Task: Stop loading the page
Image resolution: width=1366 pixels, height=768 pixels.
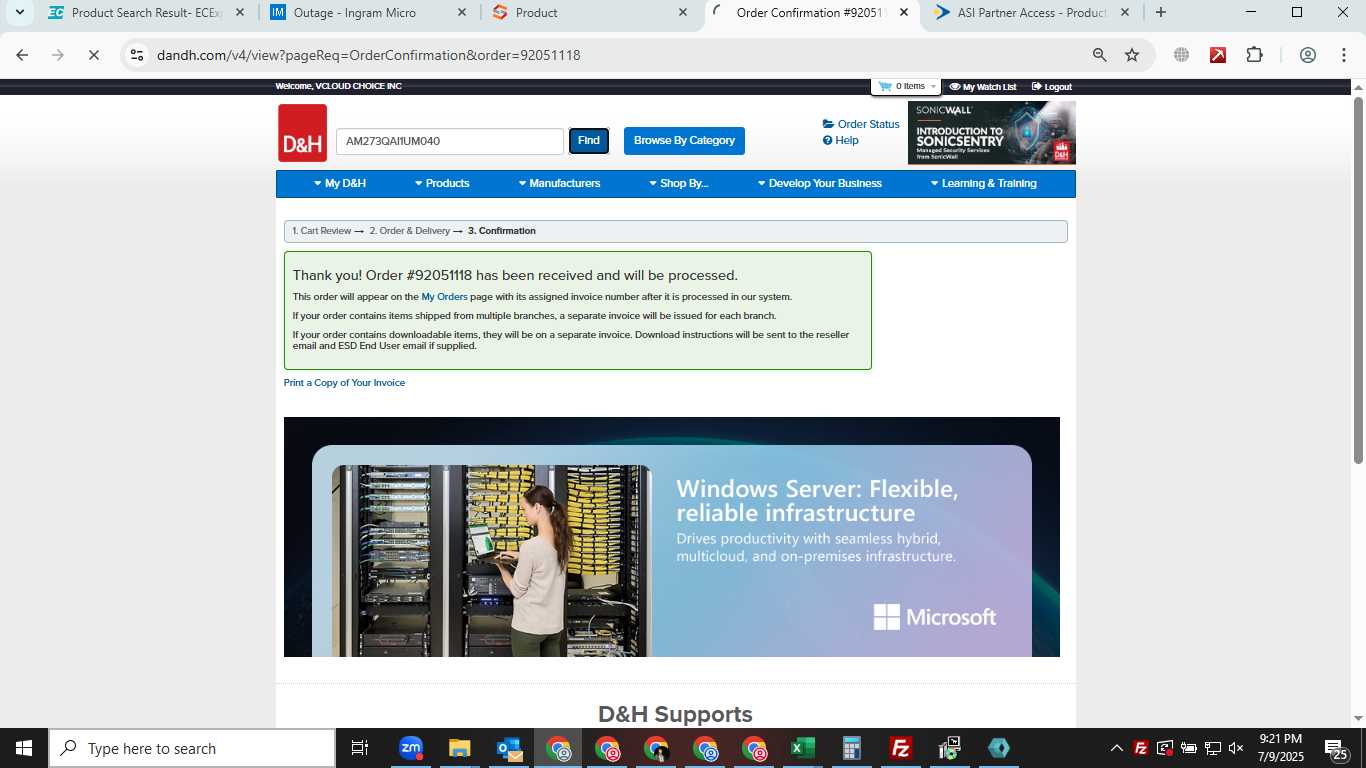Action: [94, 55]
